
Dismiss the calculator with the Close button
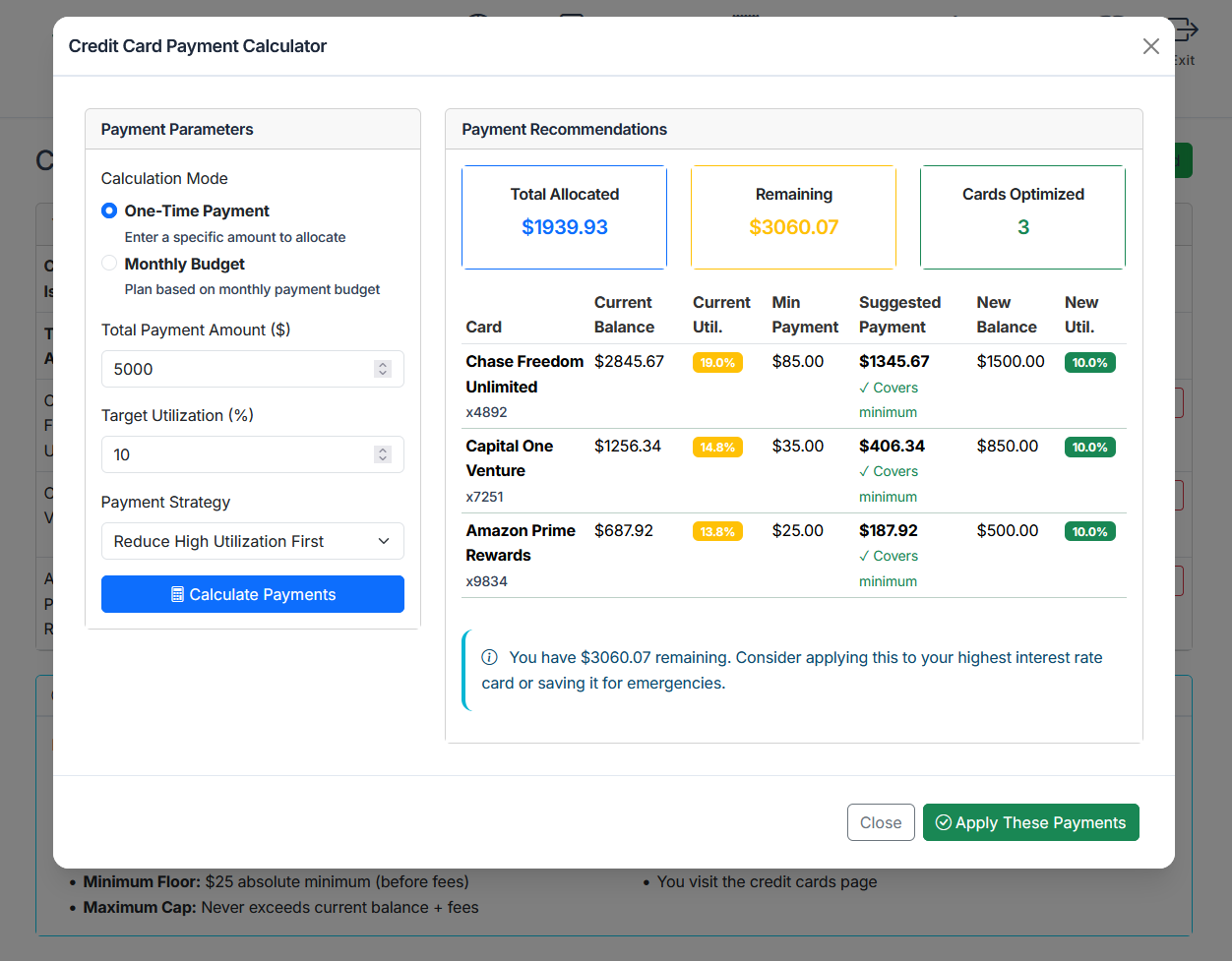click(x=880, y=822)
